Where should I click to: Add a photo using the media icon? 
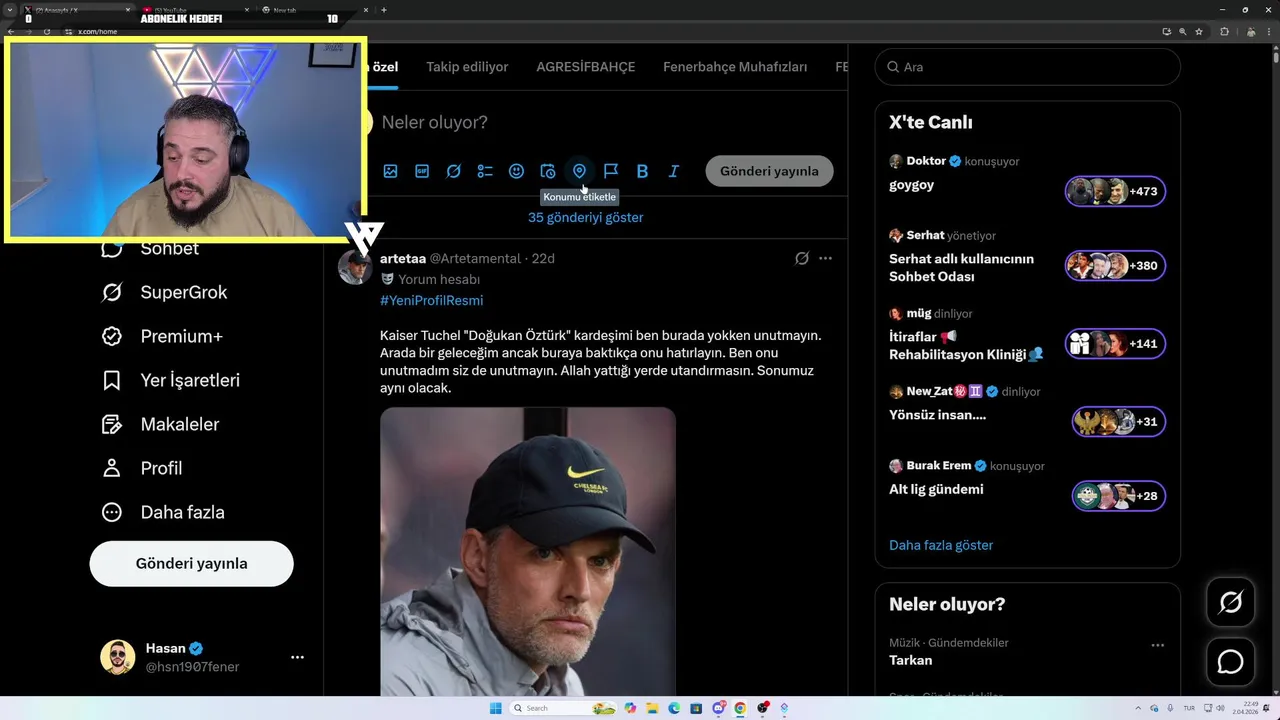[x=390, y=171]
